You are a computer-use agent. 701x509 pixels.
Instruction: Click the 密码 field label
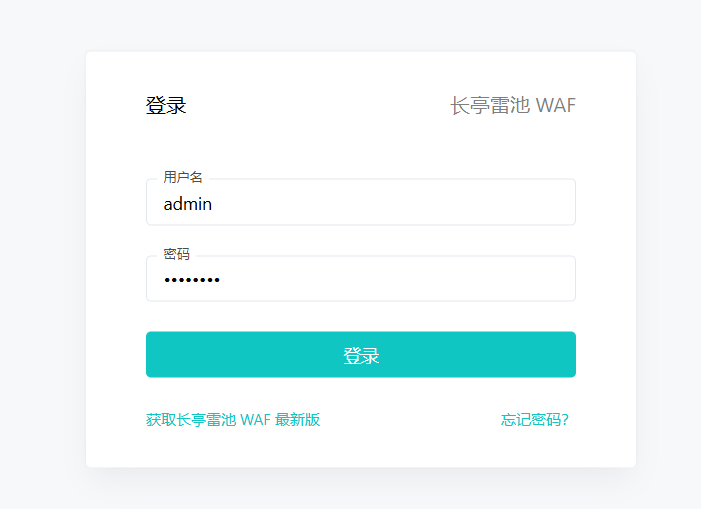coord(176,254)
